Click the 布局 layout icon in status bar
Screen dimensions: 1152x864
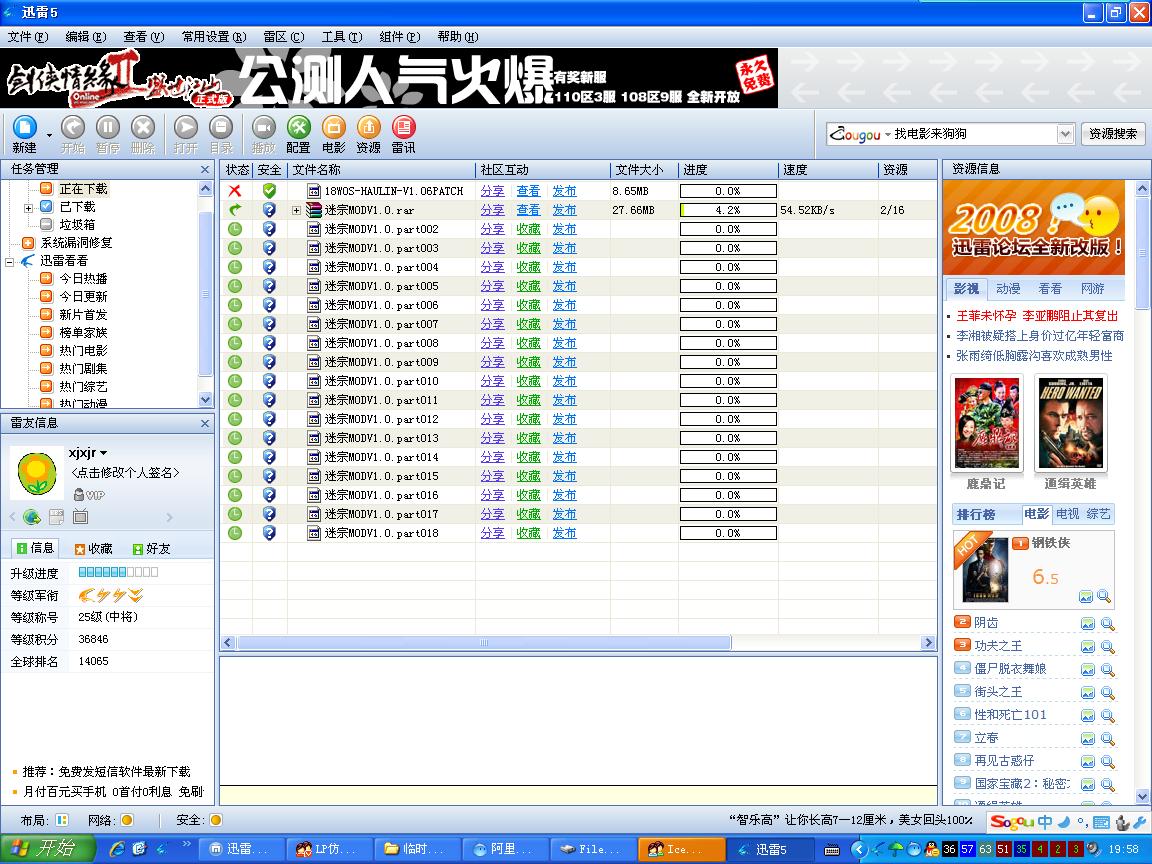pyautogui.click(x=62, y=820)
